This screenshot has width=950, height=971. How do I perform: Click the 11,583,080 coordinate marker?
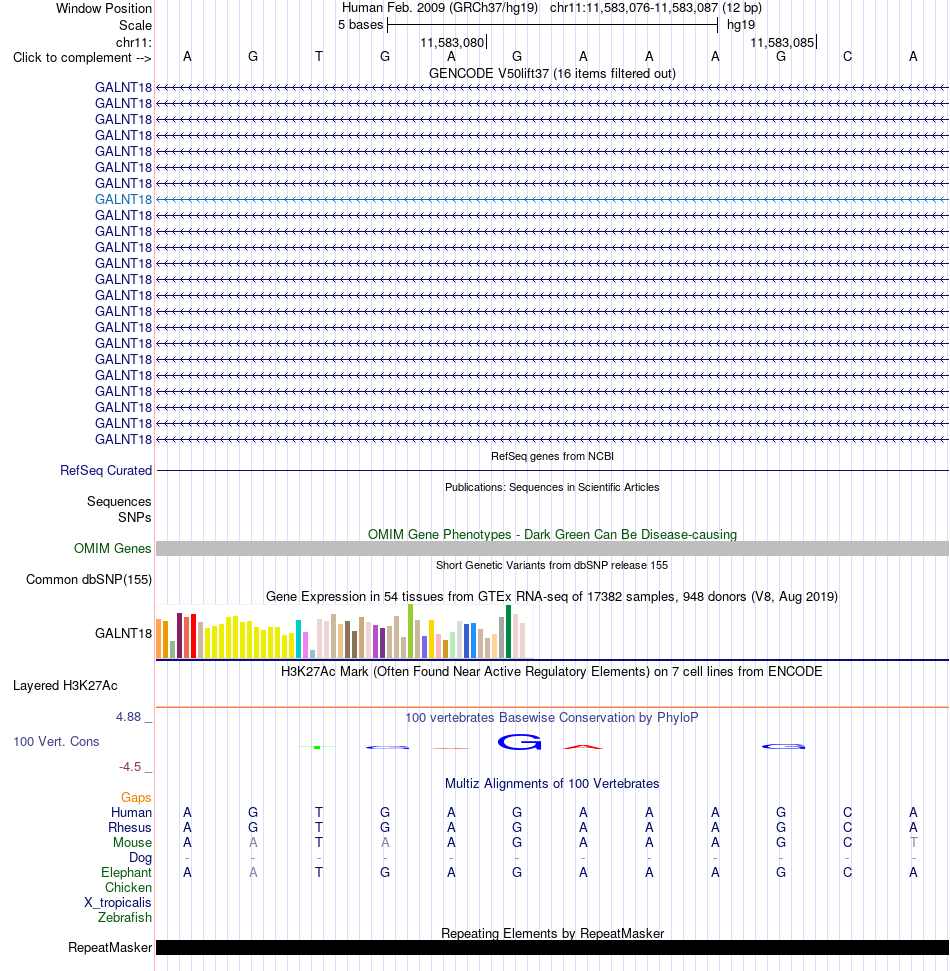tap(452, 43)
